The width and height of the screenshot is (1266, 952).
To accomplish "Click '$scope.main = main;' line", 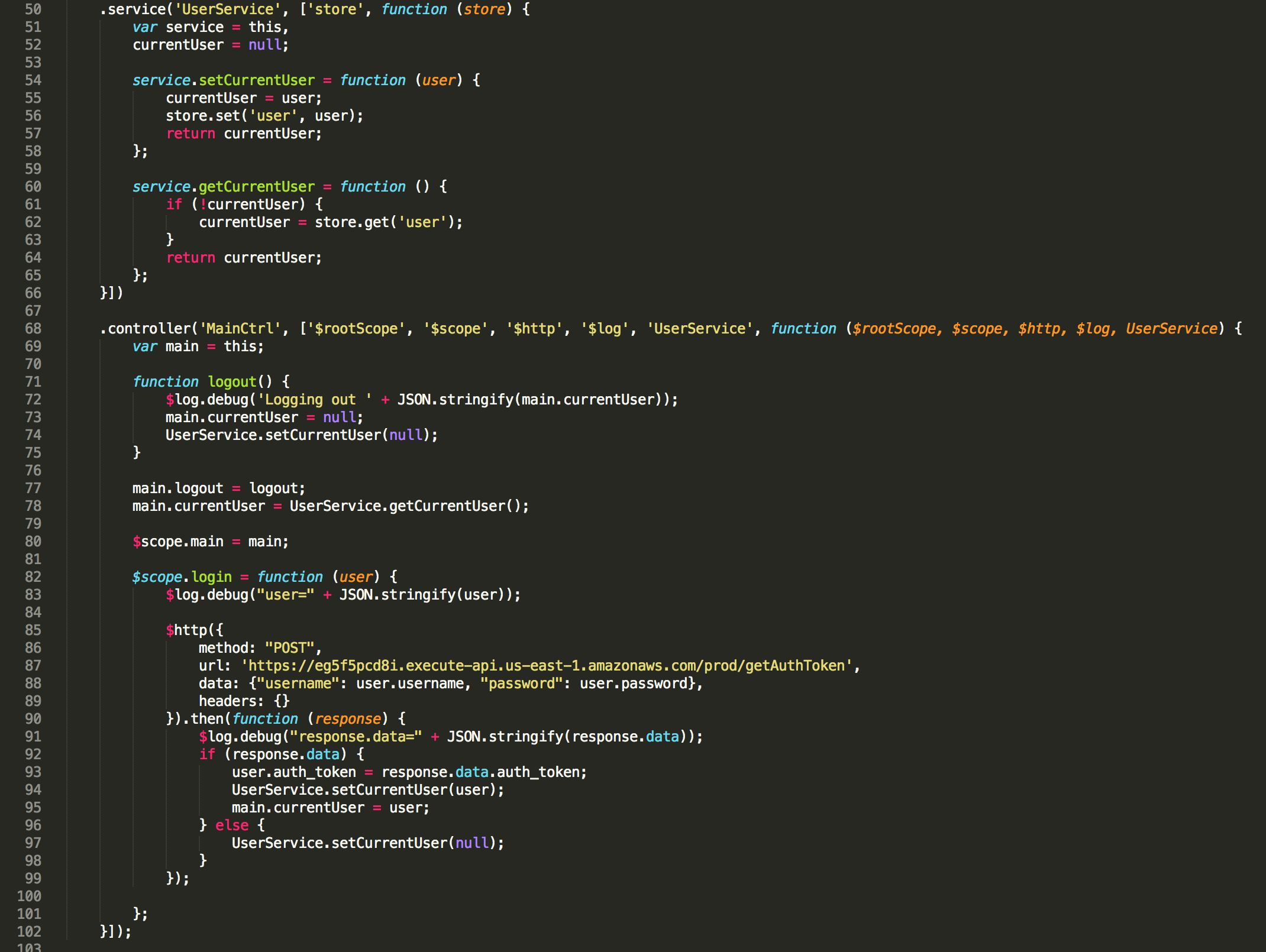I will tap(211, 542).
